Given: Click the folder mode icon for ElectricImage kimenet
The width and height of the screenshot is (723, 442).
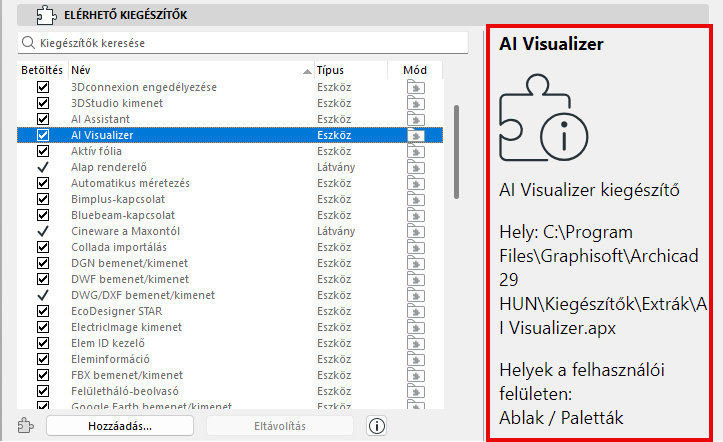Looking at the screenshot, I should pyautogui.click(x=416, y=327).
